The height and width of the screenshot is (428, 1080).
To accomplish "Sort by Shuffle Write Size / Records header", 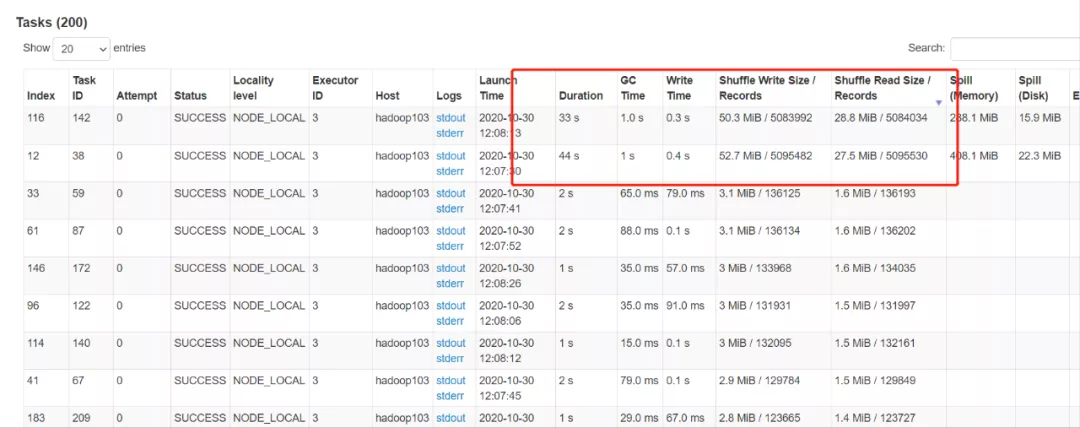I will [x=767, y=88].
